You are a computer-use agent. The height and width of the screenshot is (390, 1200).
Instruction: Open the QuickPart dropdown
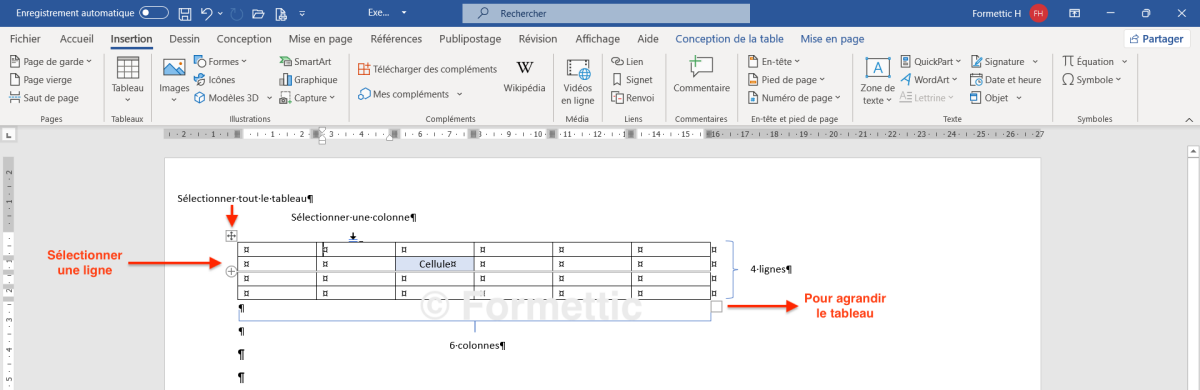(x=929, y=62)
